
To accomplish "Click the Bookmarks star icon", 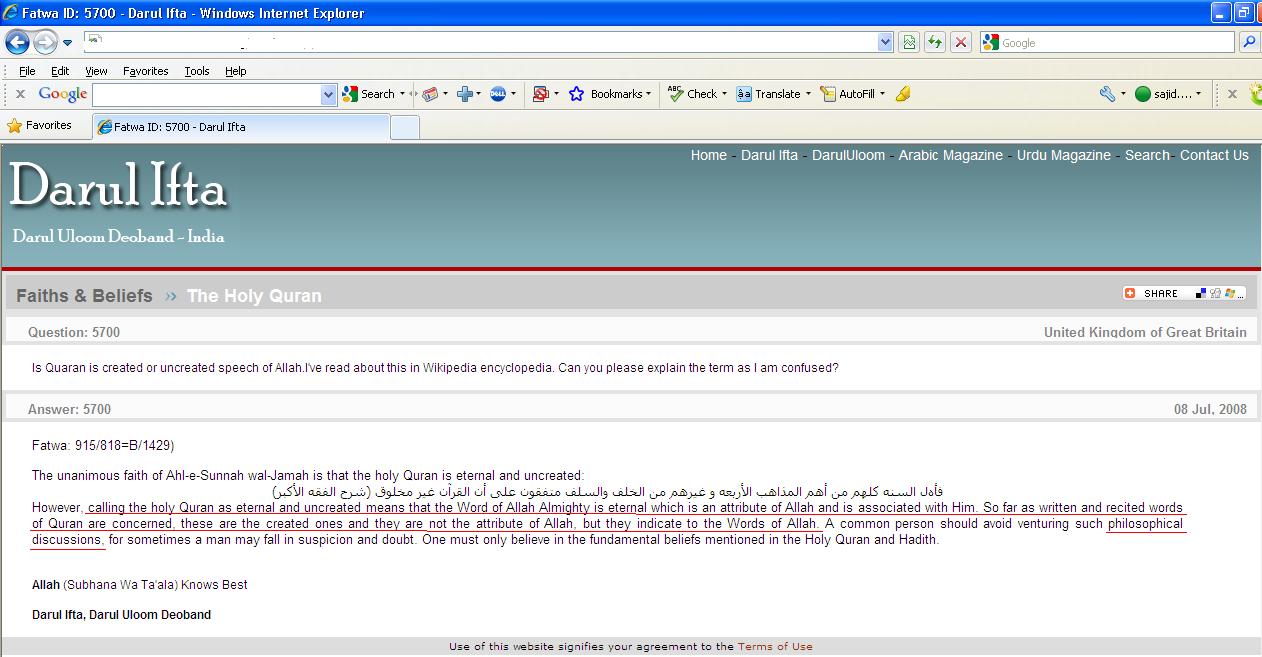I will click(x=576, y=94).
